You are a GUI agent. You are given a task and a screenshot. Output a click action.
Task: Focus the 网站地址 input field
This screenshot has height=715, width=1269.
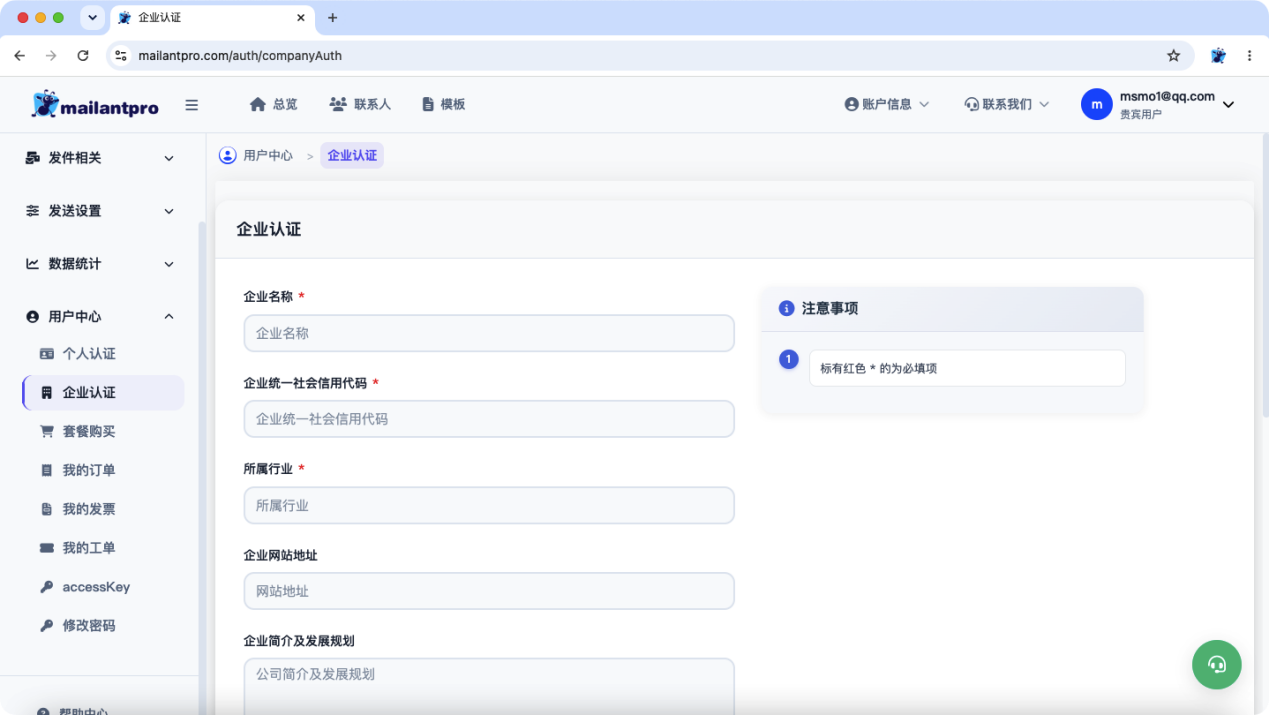(489, 591)
